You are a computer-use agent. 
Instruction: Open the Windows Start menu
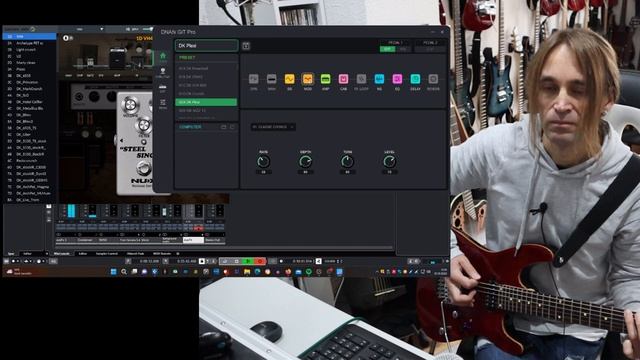tap(113, 272)
